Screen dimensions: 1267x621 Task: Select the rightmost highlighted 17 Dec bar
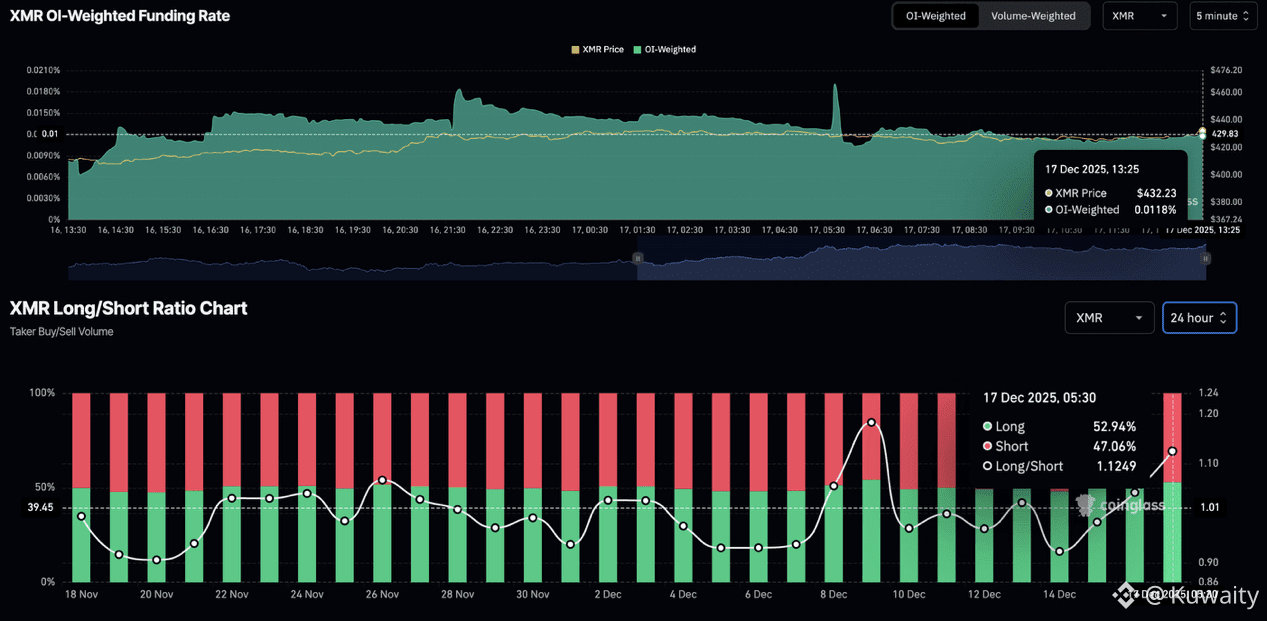click(1172, 487)
